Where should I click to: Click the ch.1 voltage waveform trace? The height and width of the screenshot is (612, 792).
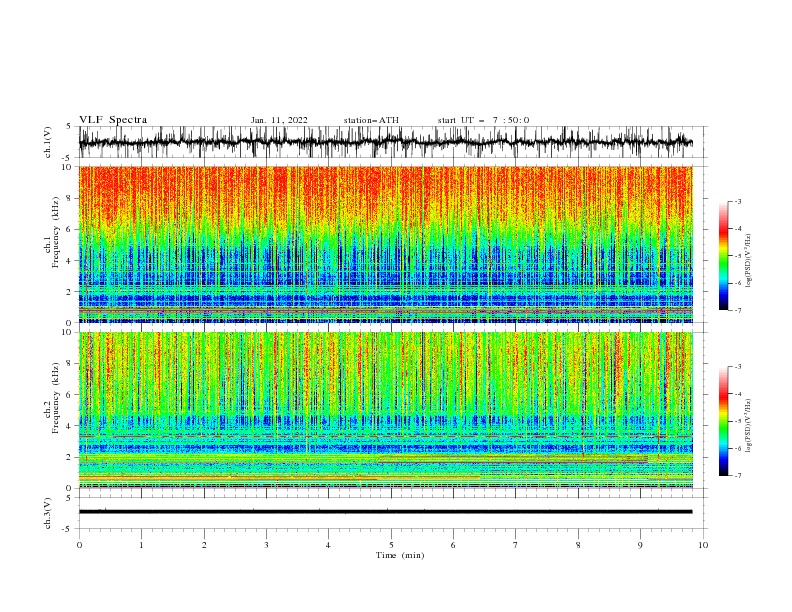385,142
